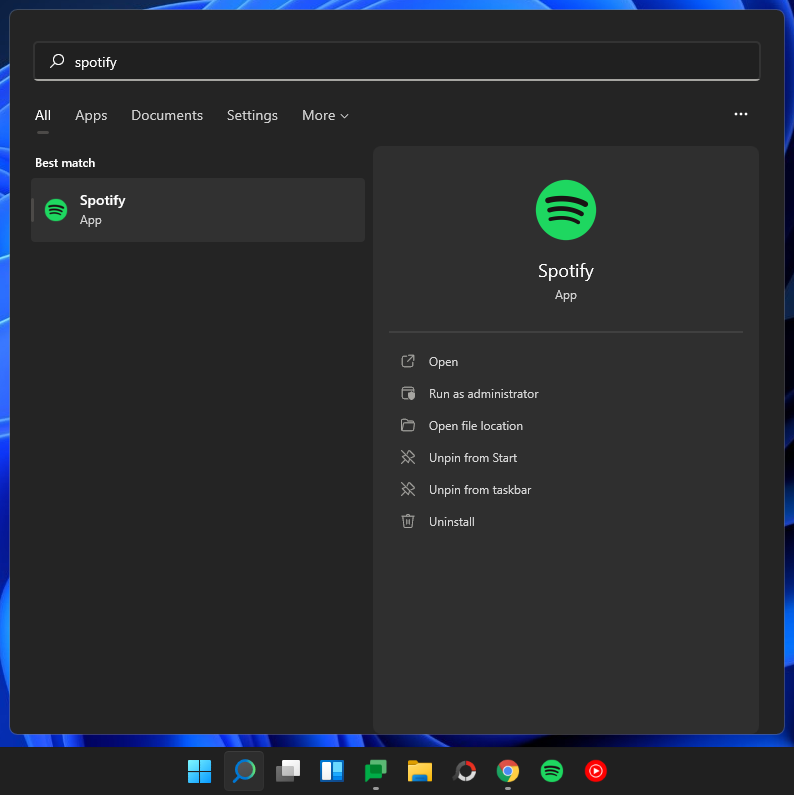Open the Widgets panel from taskbar
Screen dimensions: 794x795
pos(332,771)
